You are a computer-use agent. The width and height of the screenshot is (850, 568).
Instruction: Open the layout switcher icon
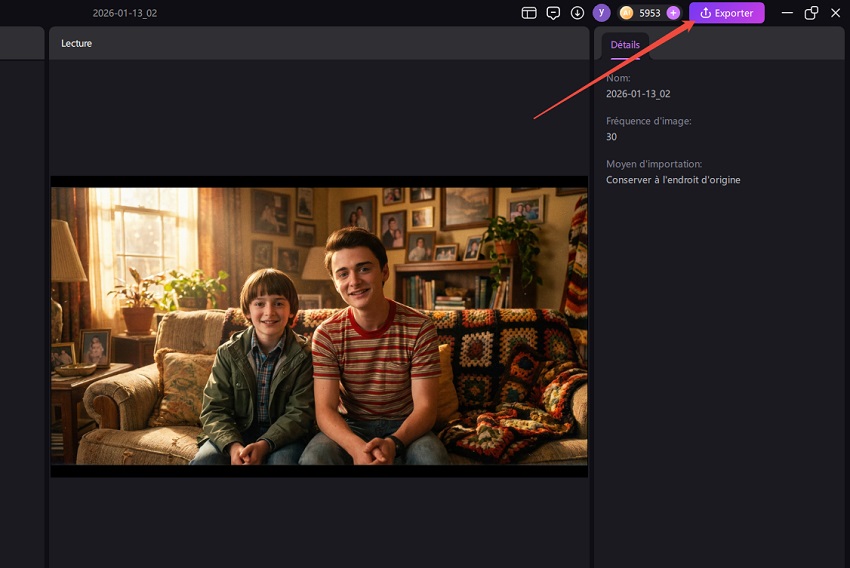[530, 13]
